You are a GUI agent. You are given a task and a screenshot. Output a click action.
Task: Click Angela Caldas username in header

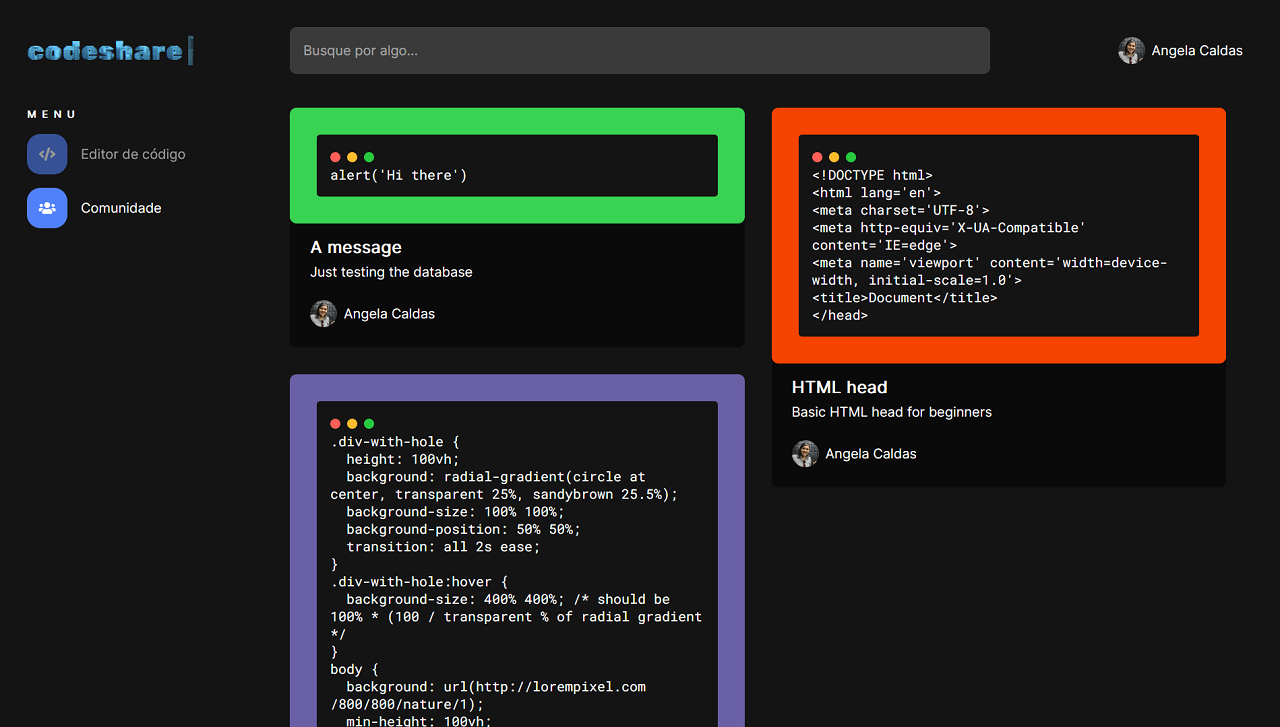(x=1197, y=51)
